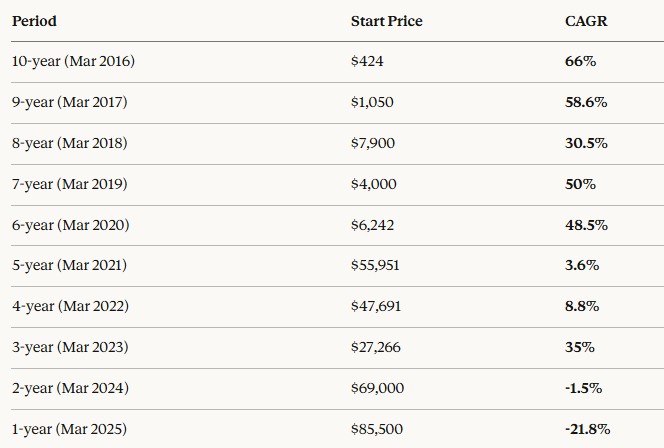The image size is (664, 448).
Task: Select the $424 start price cell
Action: (367, 61)
